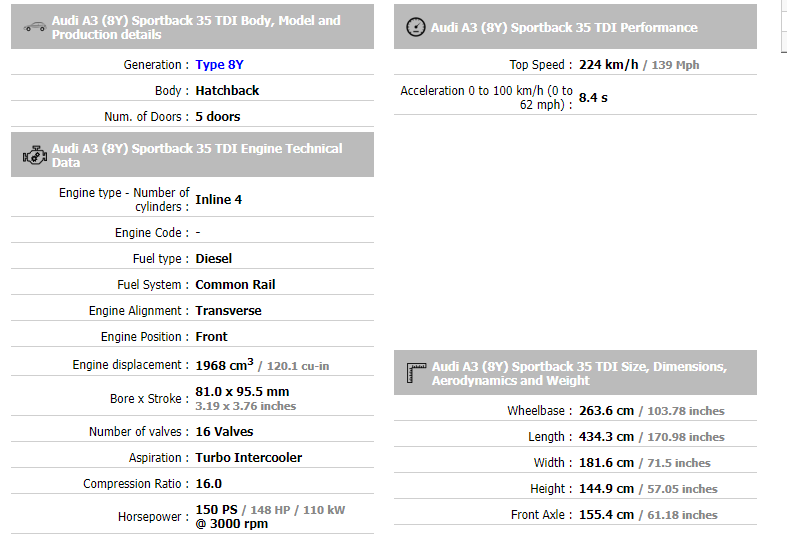Click the Diesel fuel type value
This screenshot has height=535, width=787.
point(213,259)
